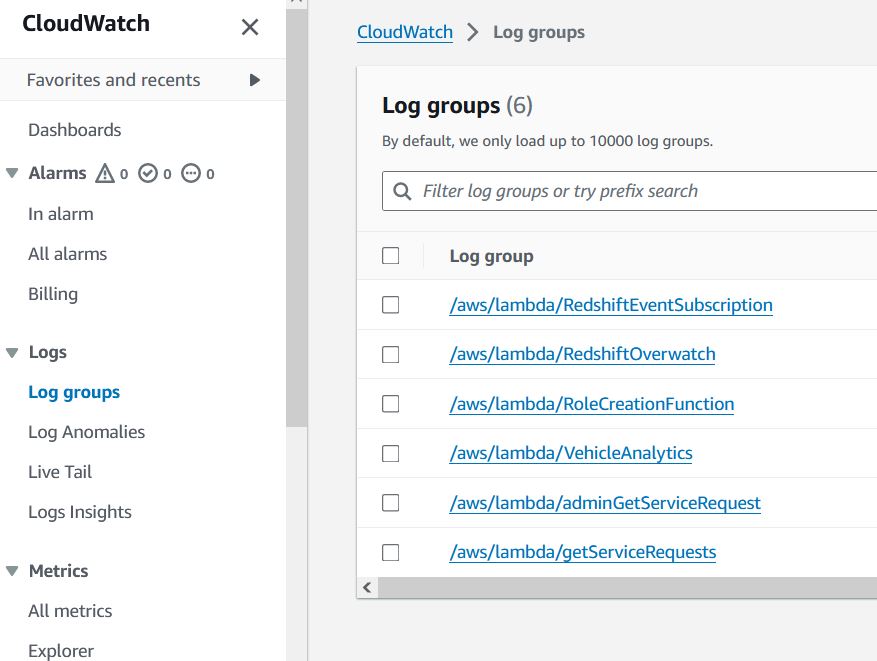Image resolution: width=877 pixels, height=661 pixels.
Task: Click the sidebar vertical scrollbar
Action: point(296,218)
